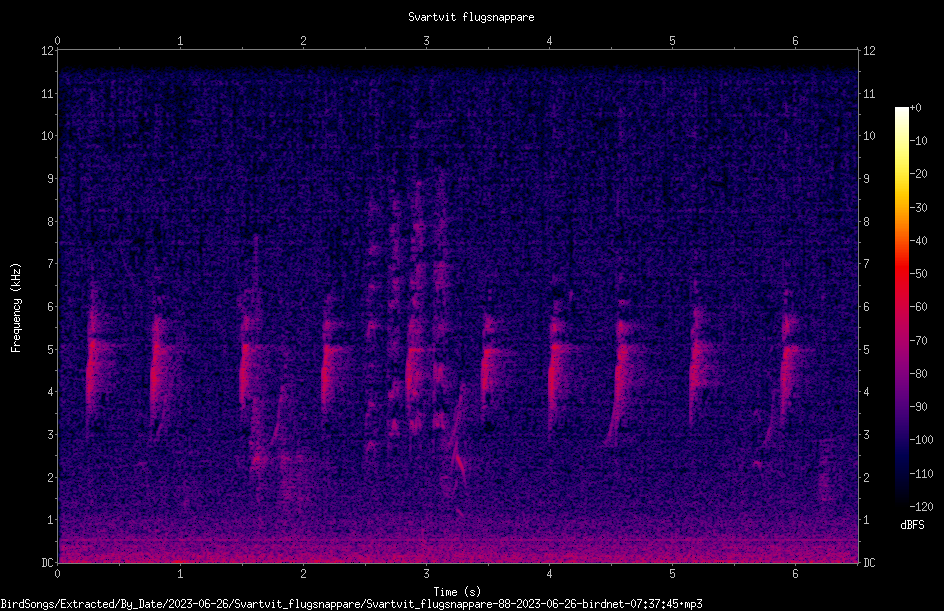Click the '-90' colorbar tick label
The image size is (944, 611).
tap(918, 407)
